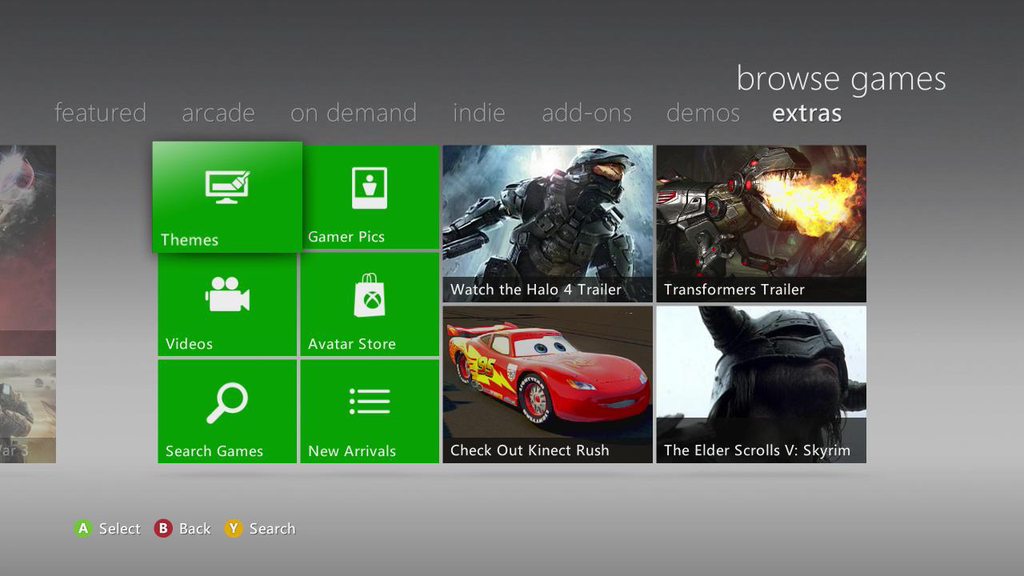Open the Themes tile
Viewport: 1024px width, 576px height.
[227, 197]
